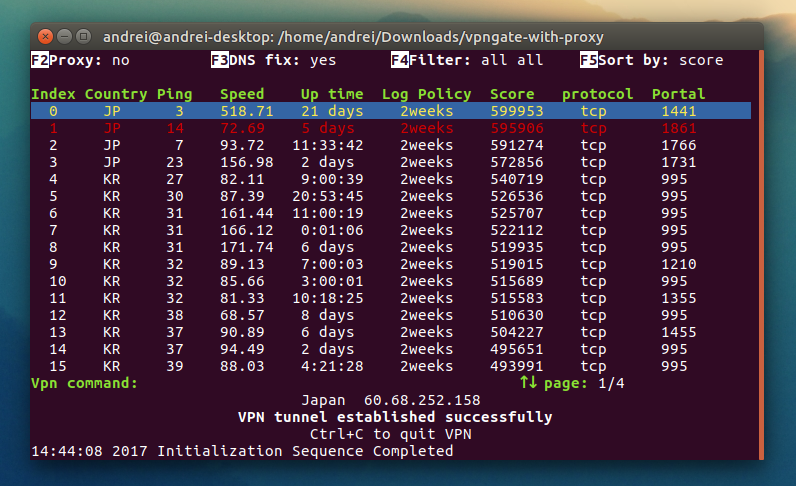Click the IP address 60.68.252.158
This screenshot has height=486, width=796.
coord(422,400)
